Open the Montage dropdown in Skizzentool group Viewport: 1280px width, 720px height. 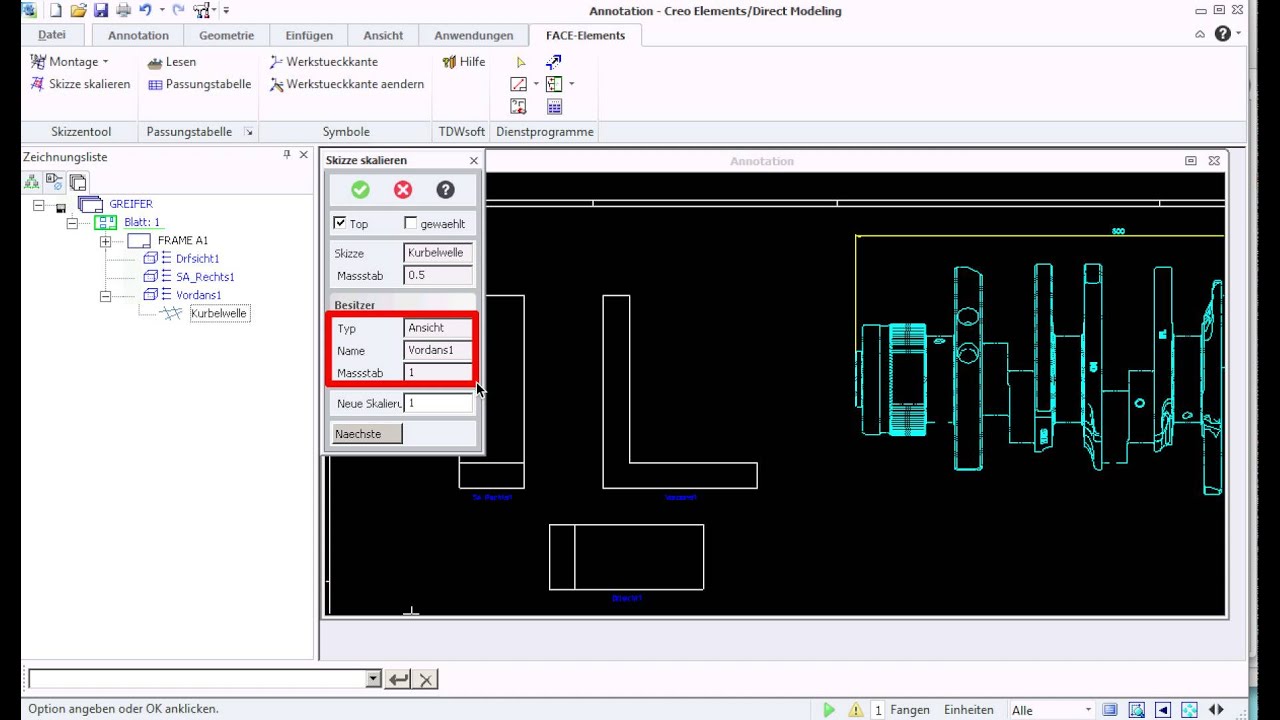pyautogui.click(x=71, y=61)
